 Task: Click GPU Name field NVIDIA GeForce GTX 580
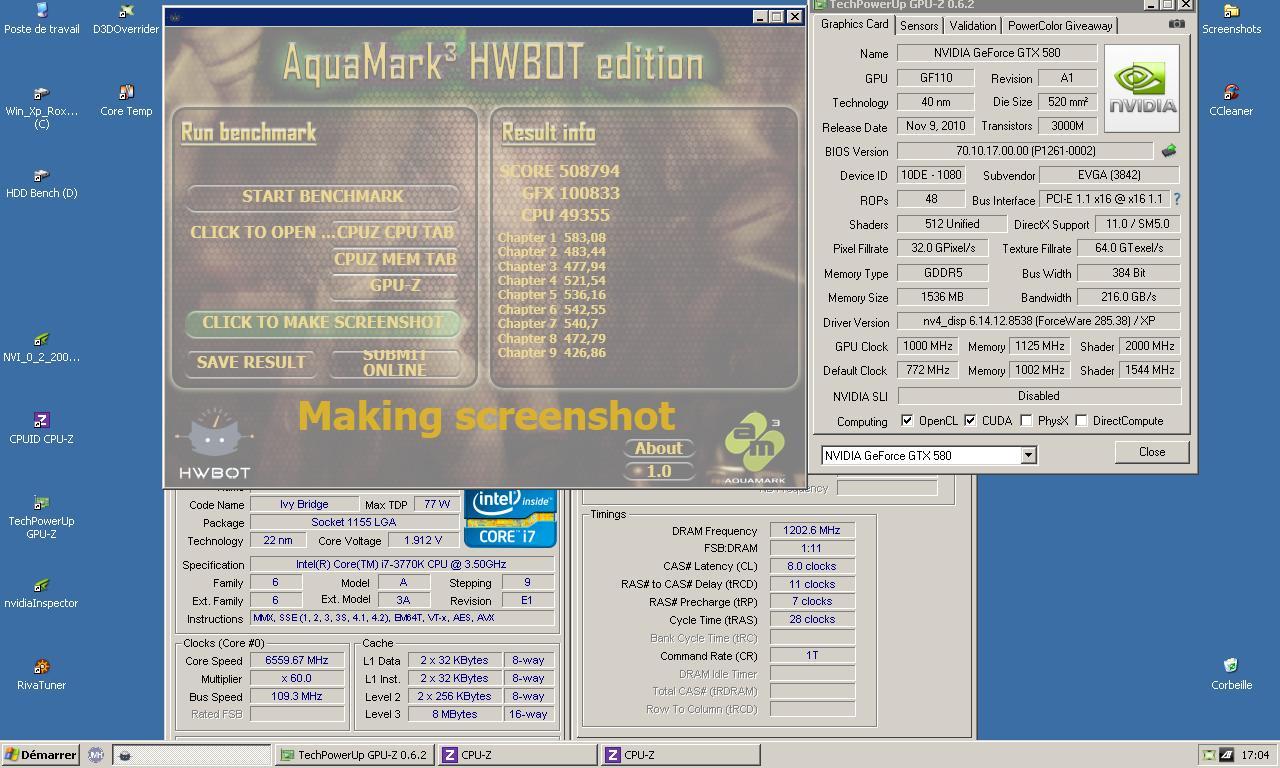(x=996, y=53)
